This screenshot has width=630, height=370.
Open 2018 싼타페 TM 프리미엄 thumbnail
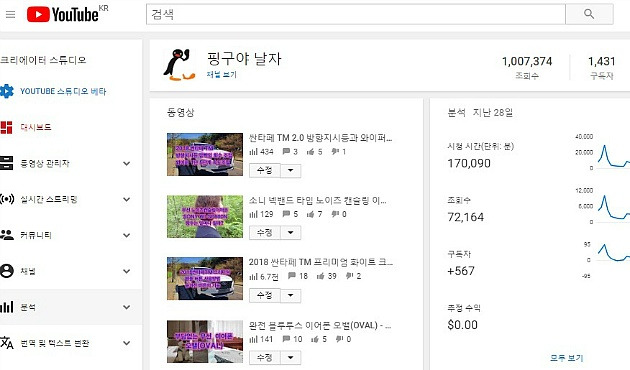205,278
